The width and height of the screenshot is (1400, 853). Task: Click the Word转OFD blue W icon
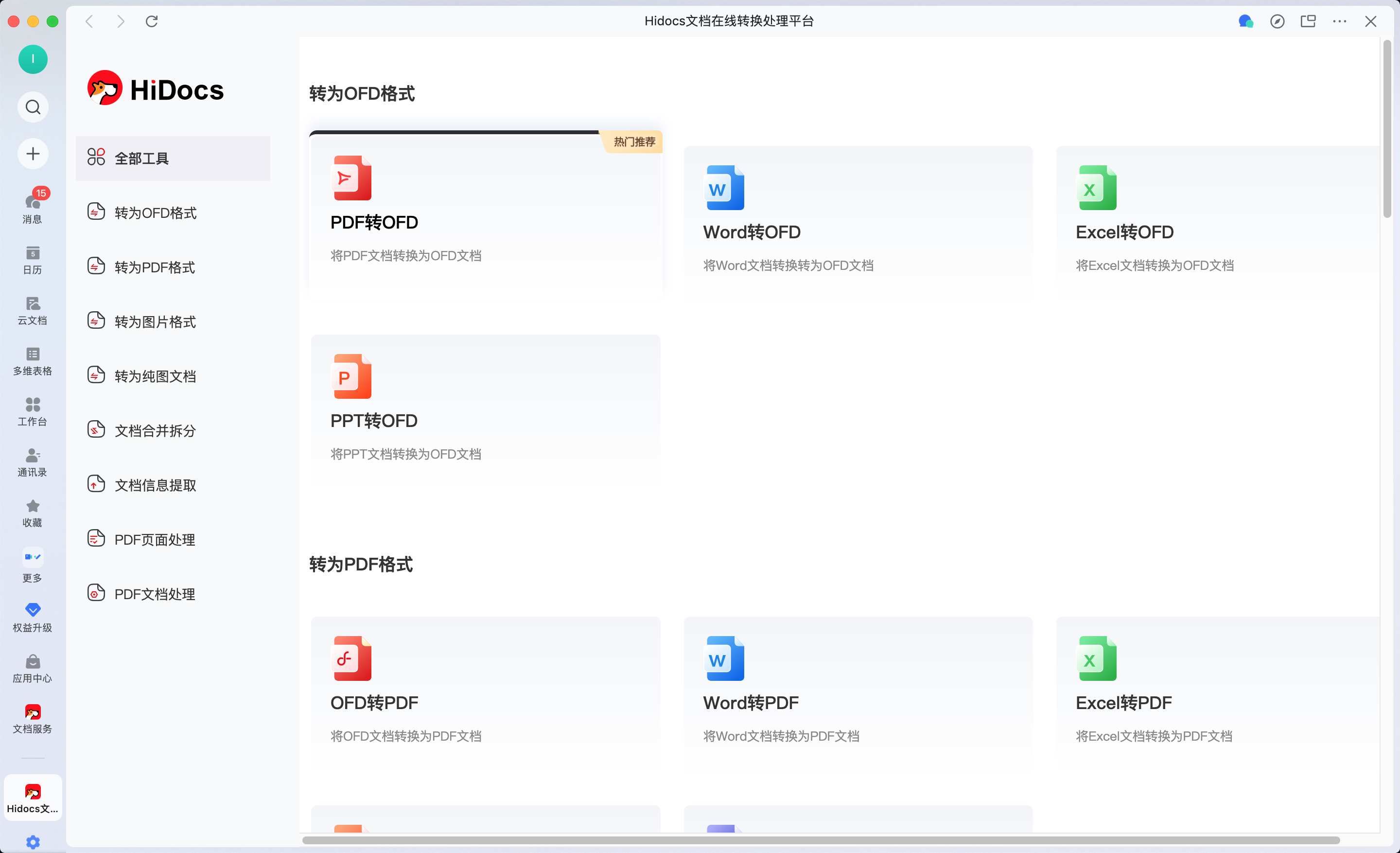(725, 188)
